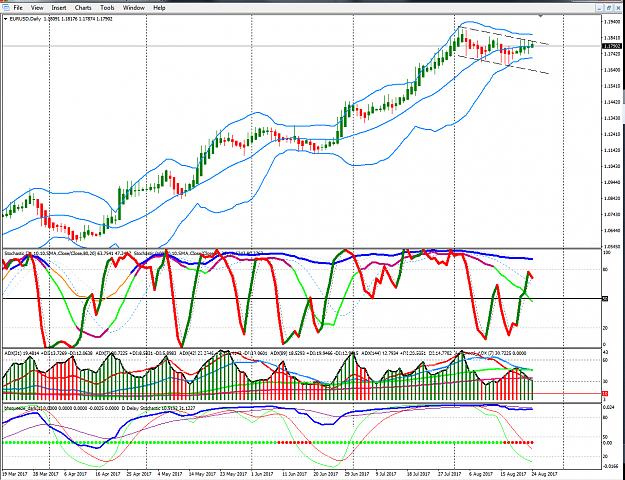Open the Tools menu
This screenshot has width=625, height=480.
[107, 8]
